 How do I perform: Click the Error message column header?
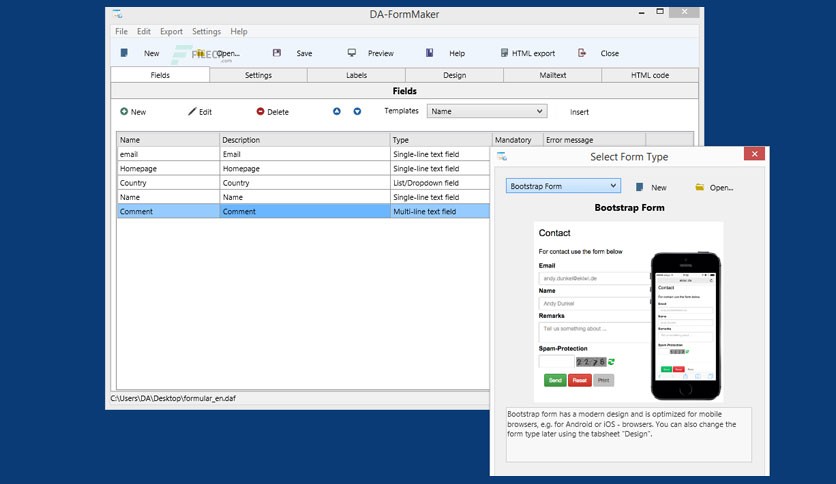coord(594,140)
